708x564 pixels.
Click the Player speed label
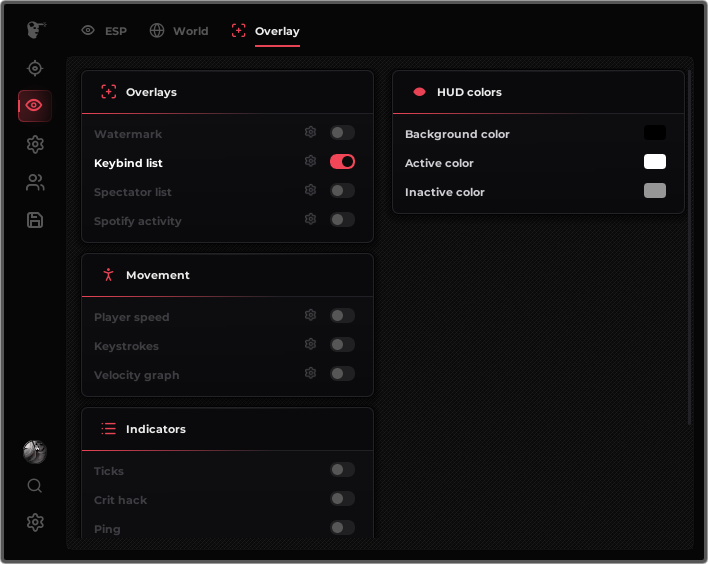(x=132, y=317)
